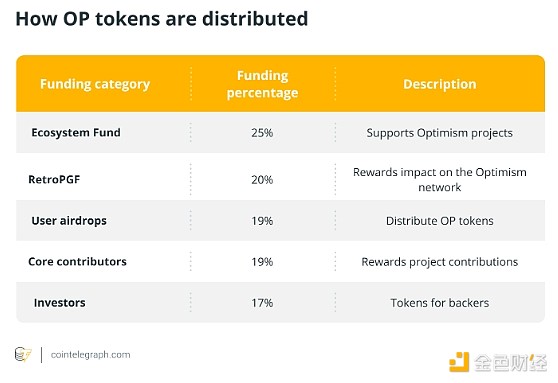Click the golden Jinse Finance logo icon

pyautogui.click(x=459, y=362)
